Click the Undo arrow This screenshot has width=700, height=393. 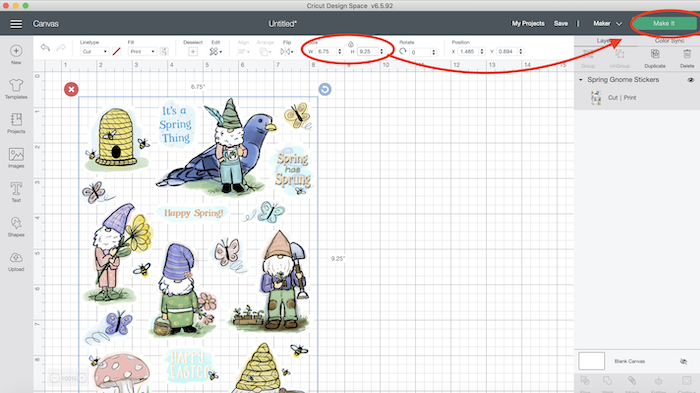click(x=45, y=47)
